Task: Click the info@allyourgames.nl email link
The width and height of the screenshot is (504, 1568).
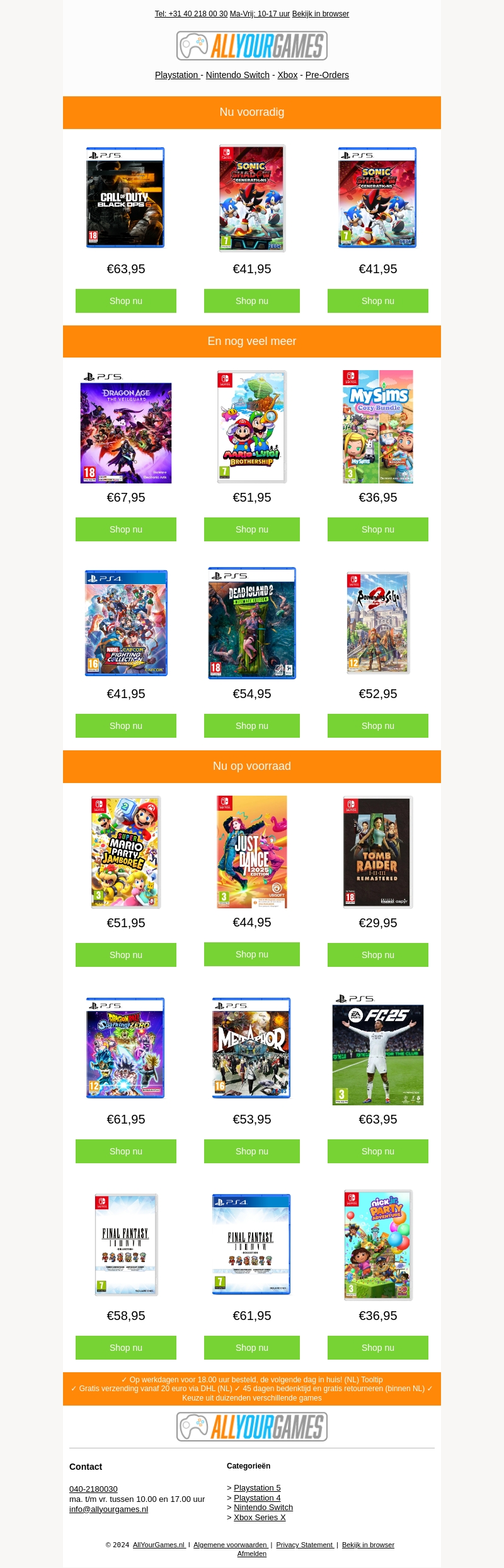Action: (x=108, y=1509)
